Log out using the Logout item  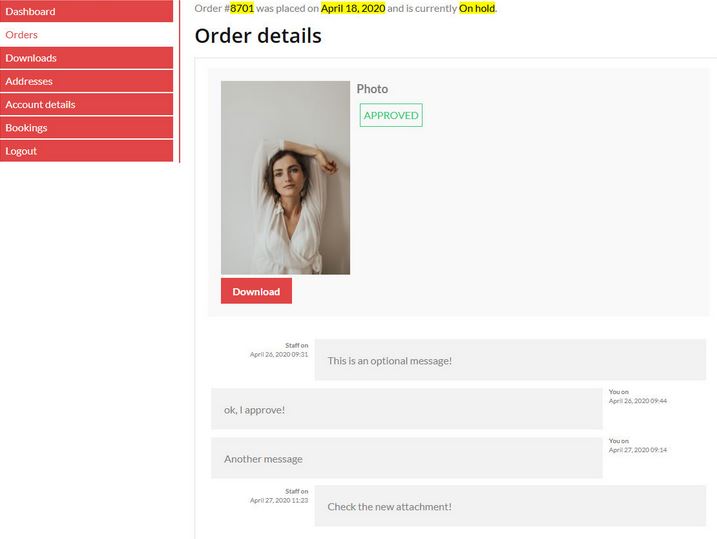tap(86, 151)
